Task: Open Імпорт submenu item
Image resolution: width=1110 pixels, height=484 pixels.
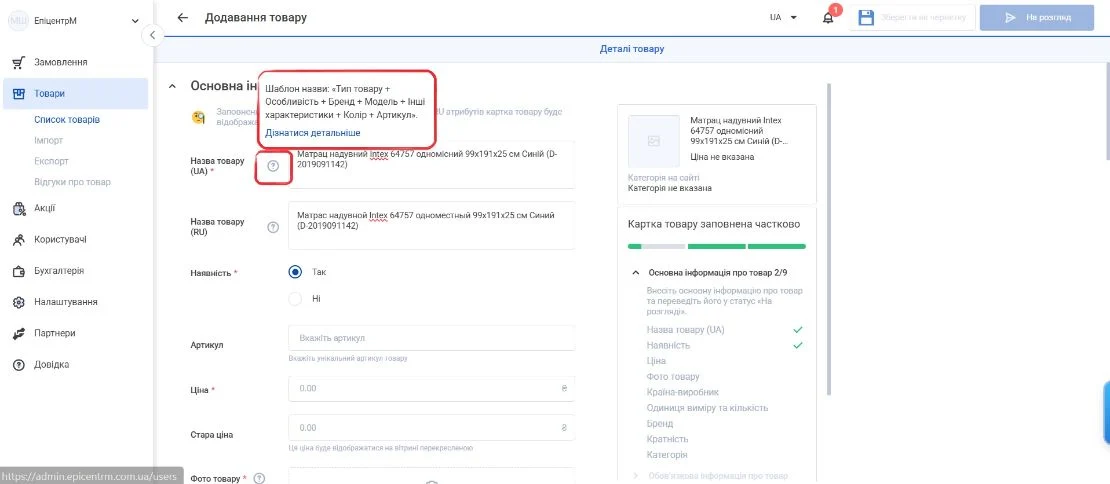Action: (x=49, y=140)
